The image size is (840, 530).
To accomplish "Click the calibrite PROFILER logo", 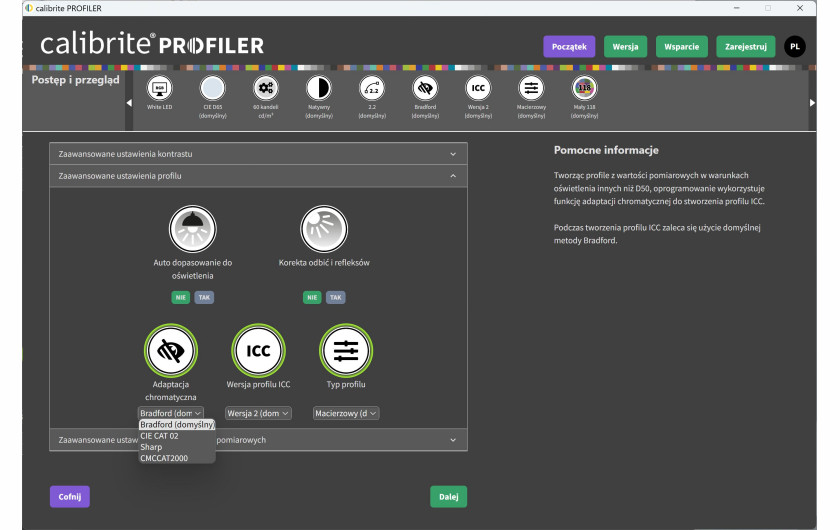I will click(152, 44).
